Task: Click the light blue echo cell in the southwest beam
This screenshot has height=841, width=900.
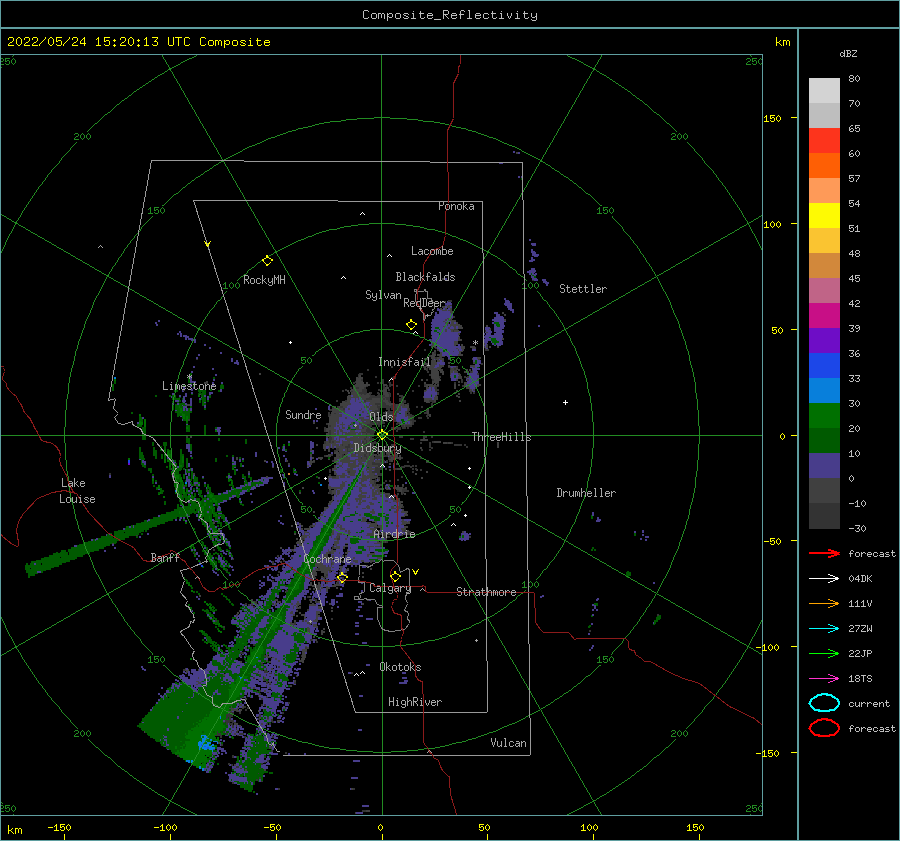Action: [205, 743]
